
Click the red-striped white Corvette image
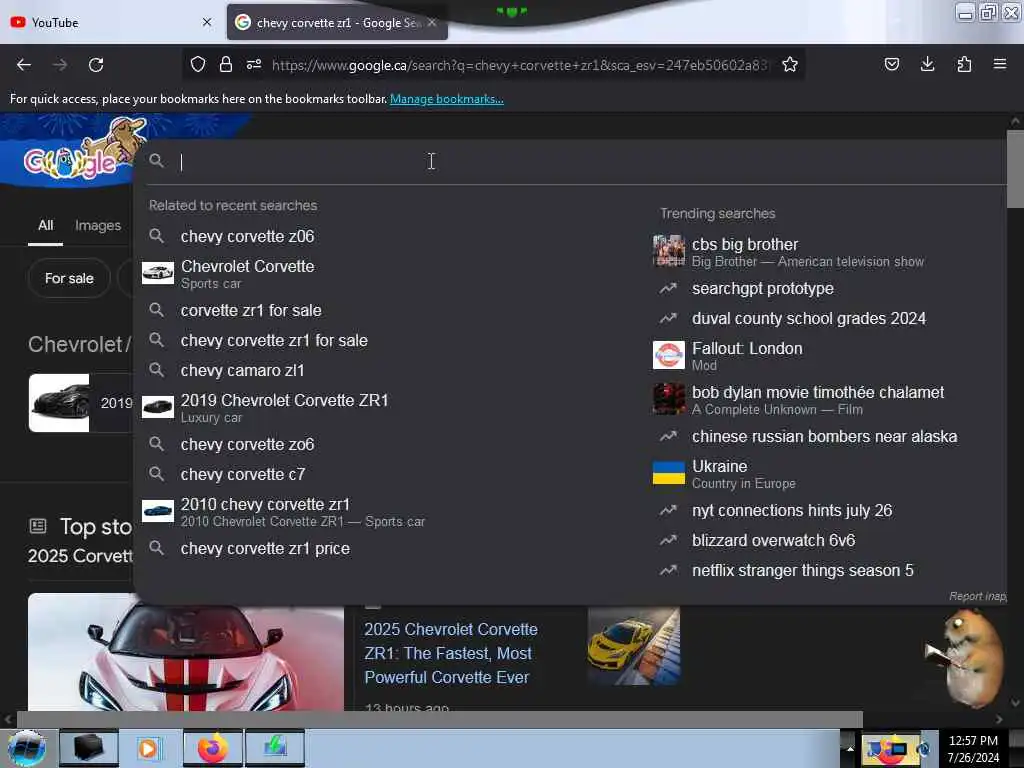pyautogui.click(x=186, y=653)
